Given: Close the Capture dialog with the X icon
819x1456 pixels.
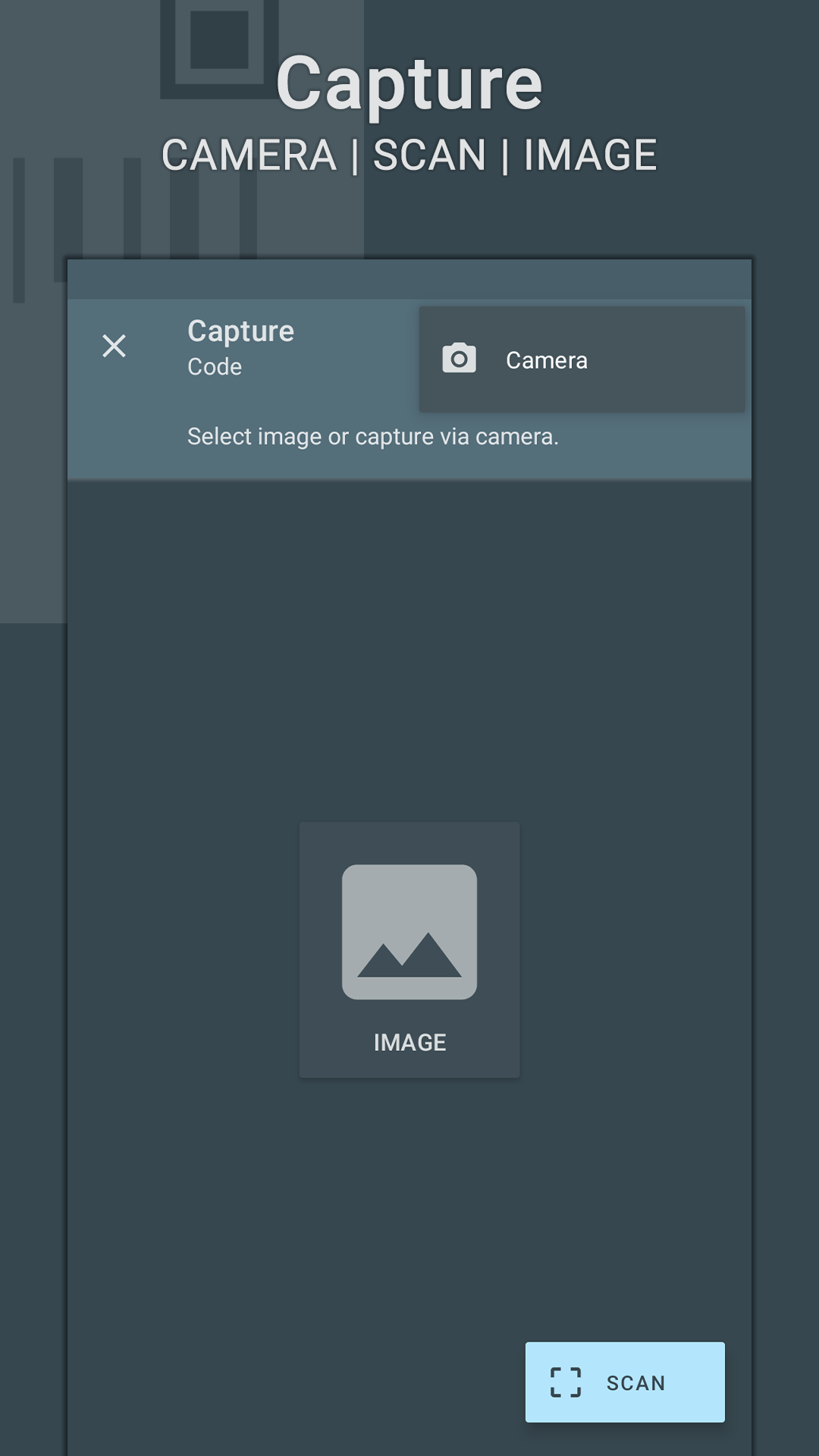Looking at the screenshot, I should [114, 346].
